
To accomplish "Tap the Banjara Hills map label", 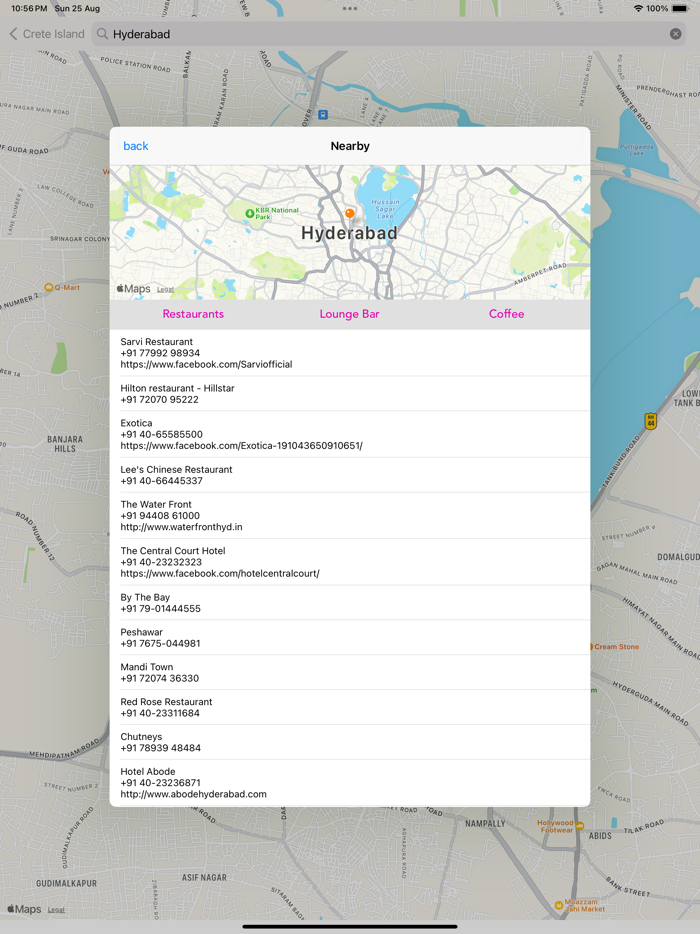I will (65, 444).
